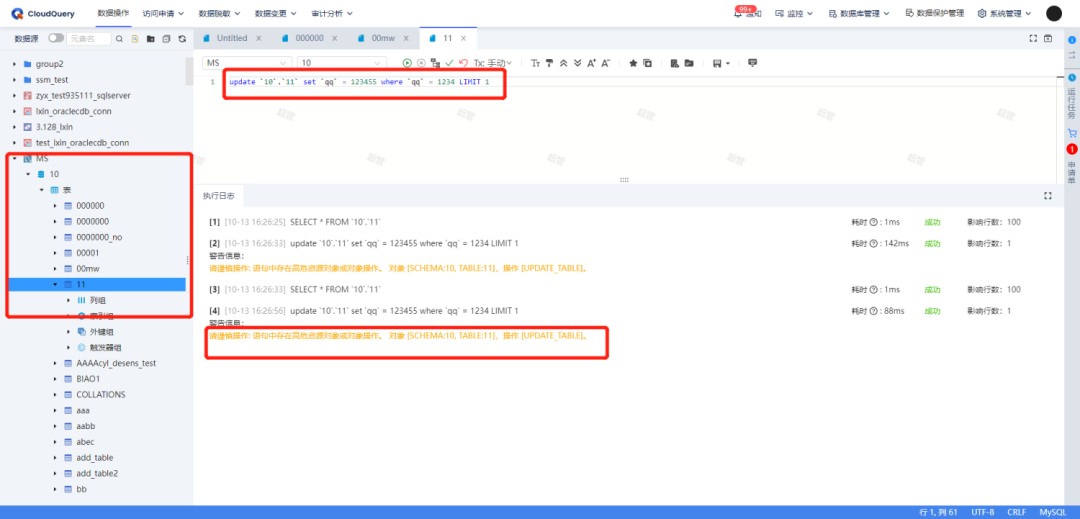Screen dimensions: 1080x519
Task: Maximize the execution log panel
Action: pyautogui.click(x=1048, y=195)
